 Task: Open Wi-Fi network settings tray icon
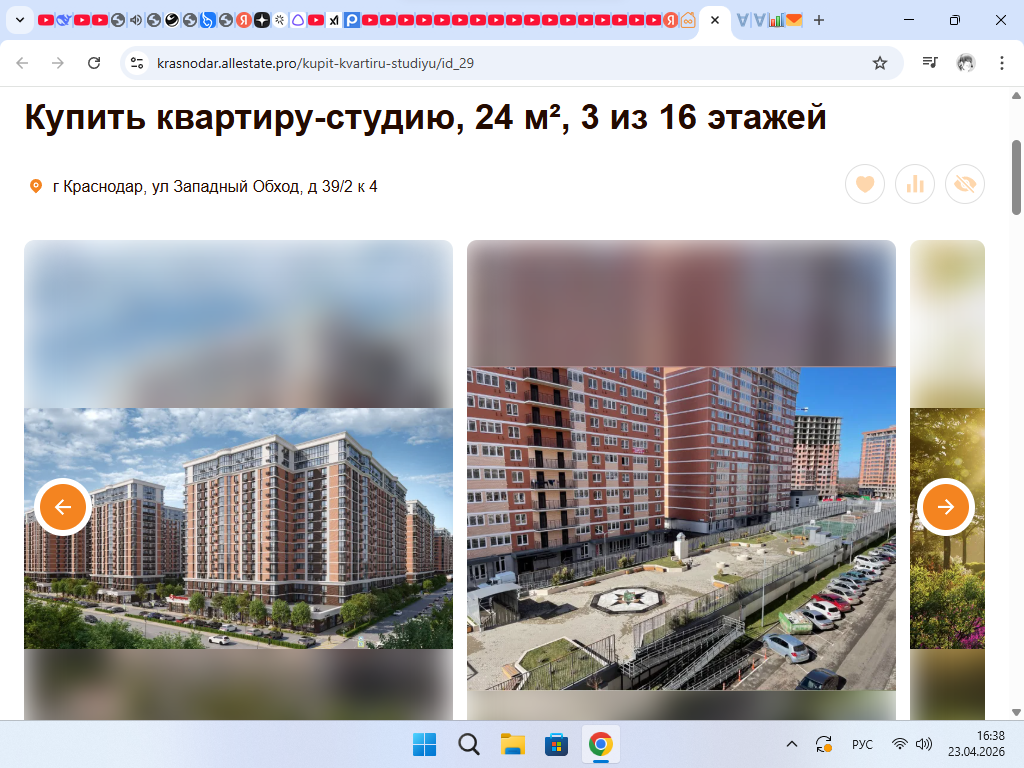coord(900,744)
